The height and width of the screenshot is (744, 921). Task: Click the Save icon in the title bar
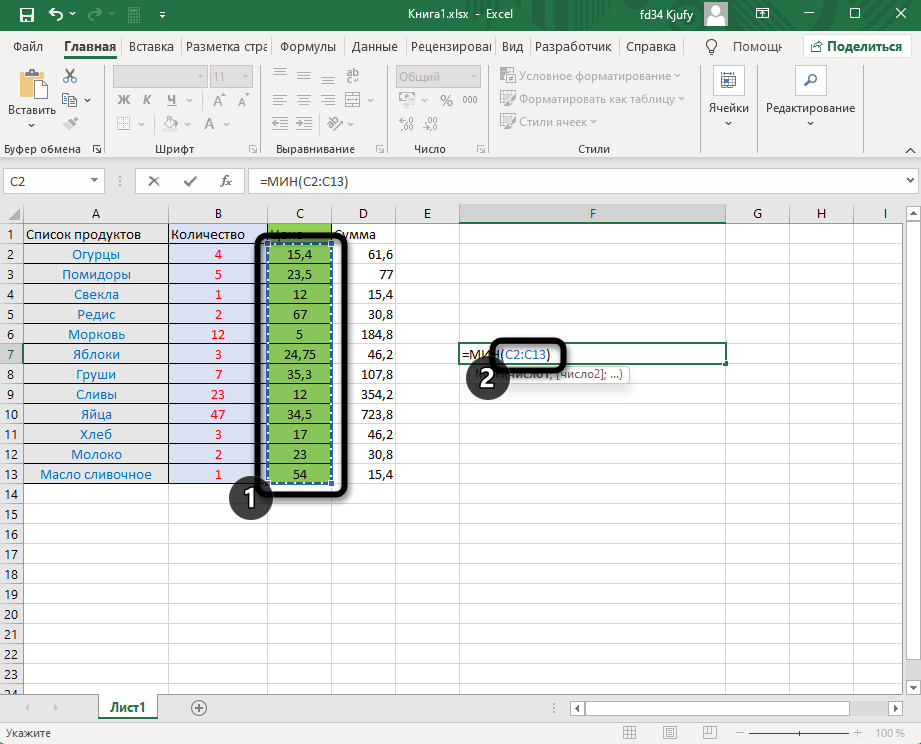tap(27, 15)
